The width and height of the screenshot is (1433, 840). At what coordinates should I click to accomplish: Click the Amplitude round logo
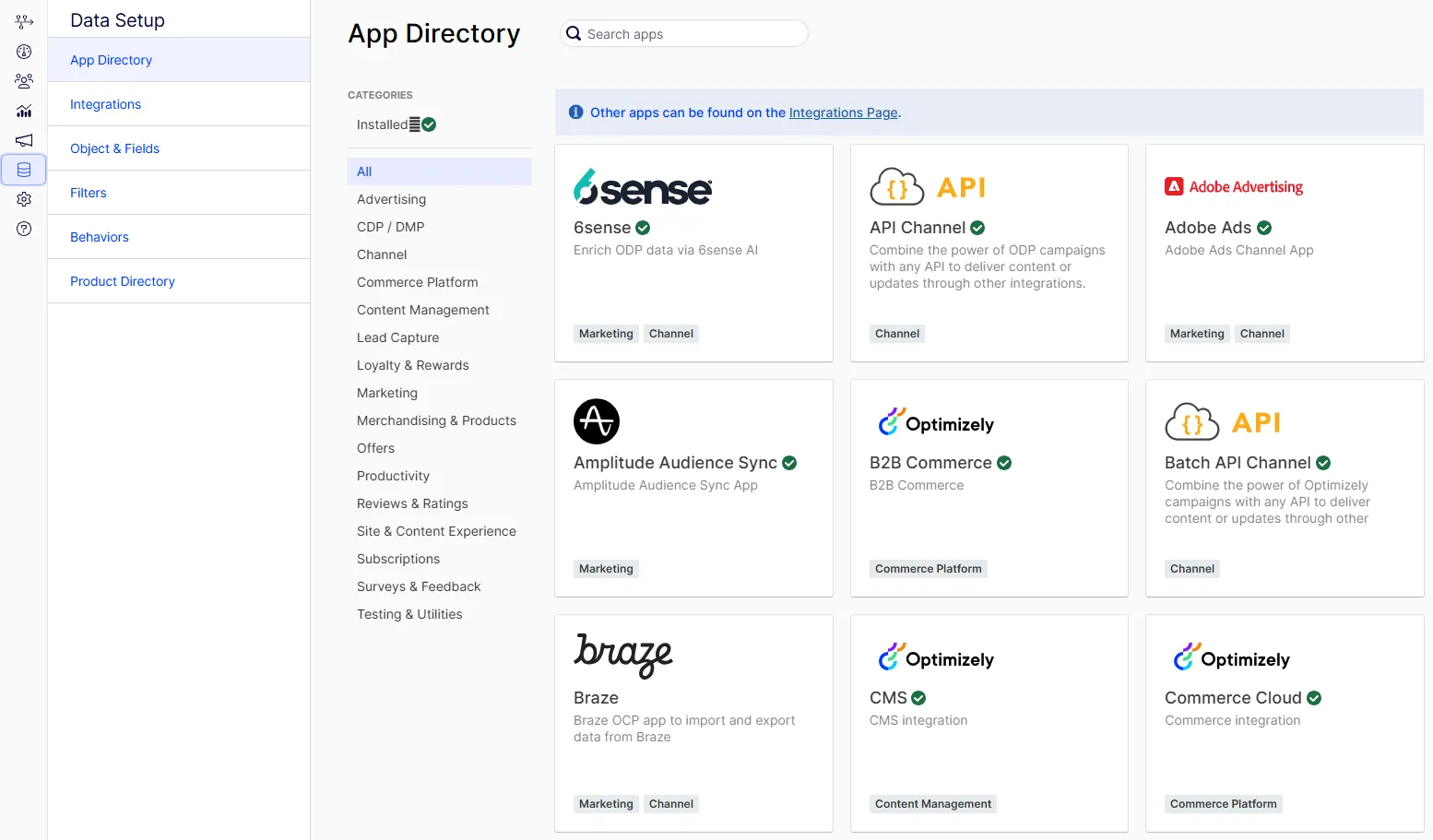click(x=597, y=421)
